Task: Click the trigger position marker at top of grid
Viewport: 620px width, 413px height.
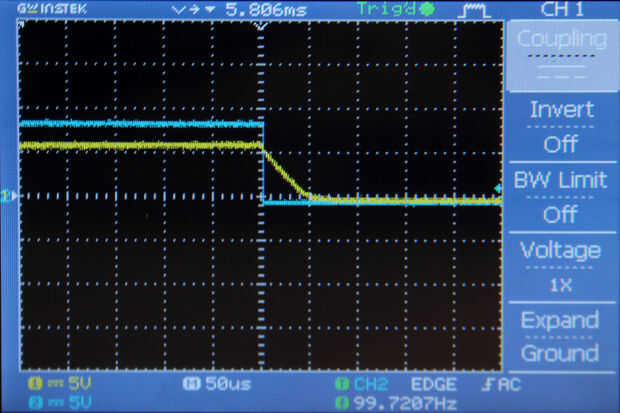Action: (261, 27)
